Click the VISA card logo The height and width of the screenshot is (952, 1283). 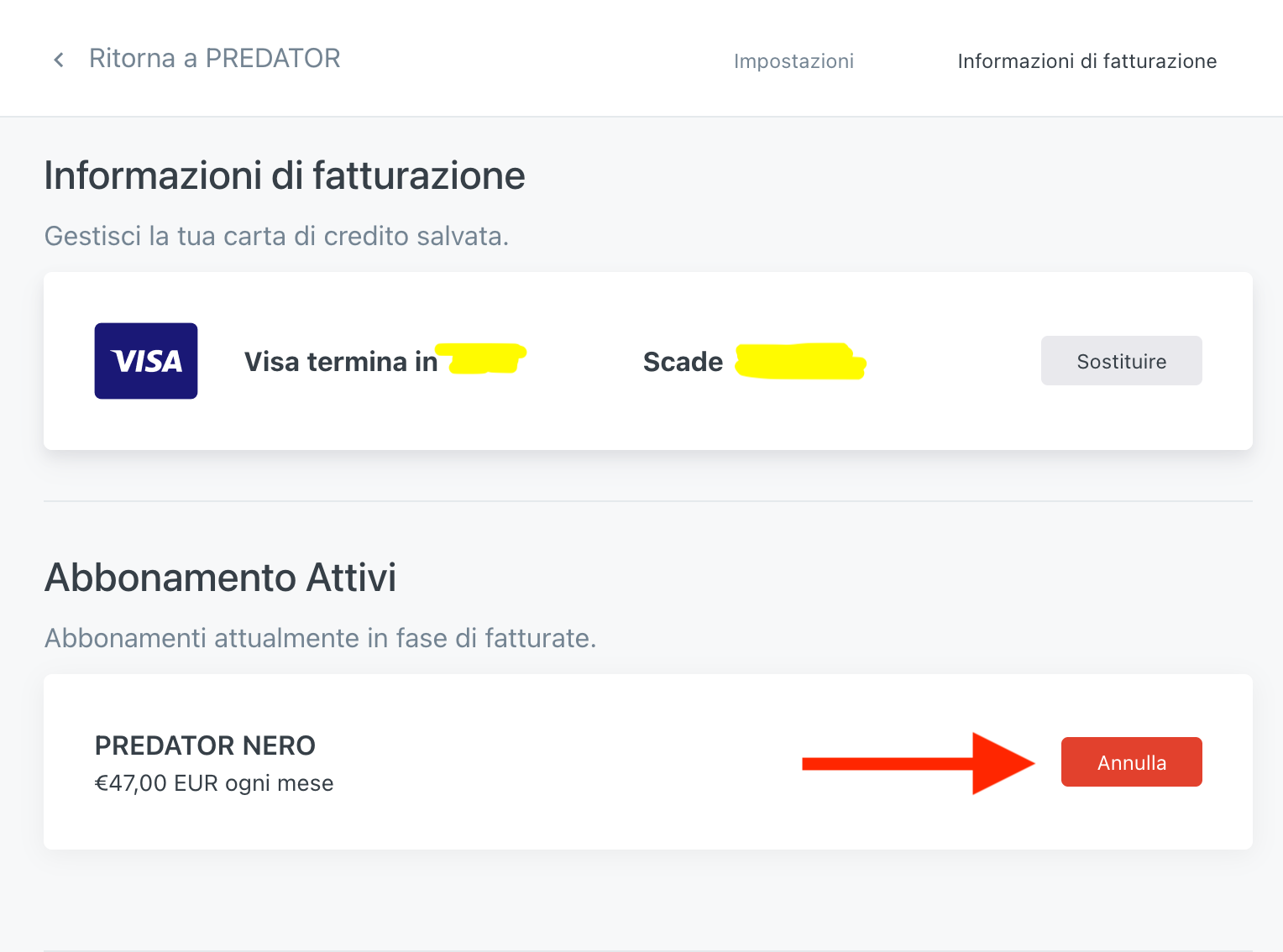(x=146, y=361)
